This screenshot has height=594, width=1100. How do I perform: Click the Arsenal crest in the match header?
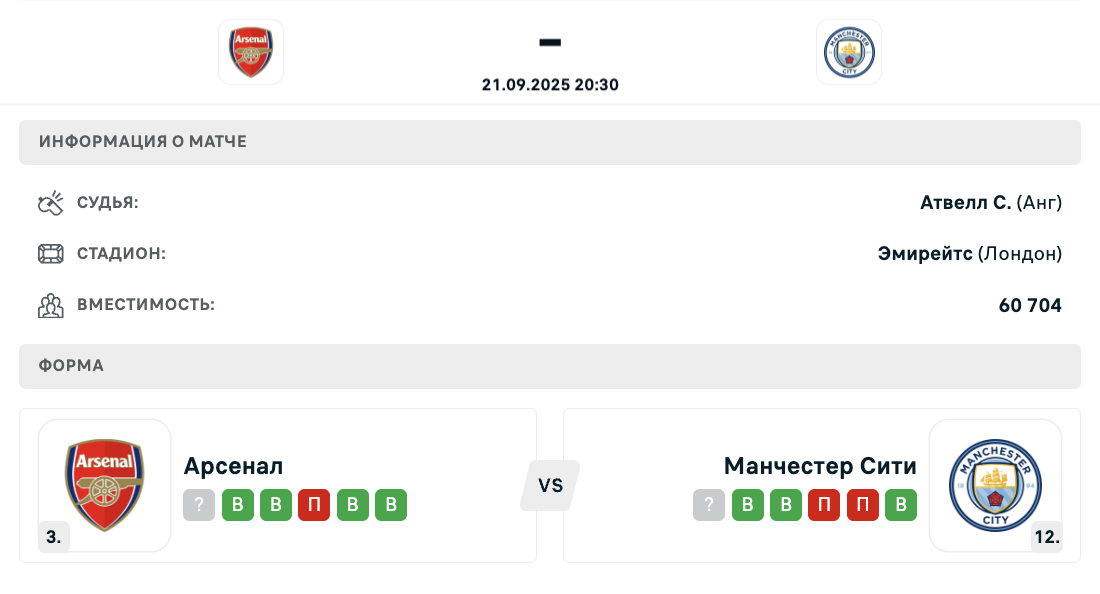[250, 52]
